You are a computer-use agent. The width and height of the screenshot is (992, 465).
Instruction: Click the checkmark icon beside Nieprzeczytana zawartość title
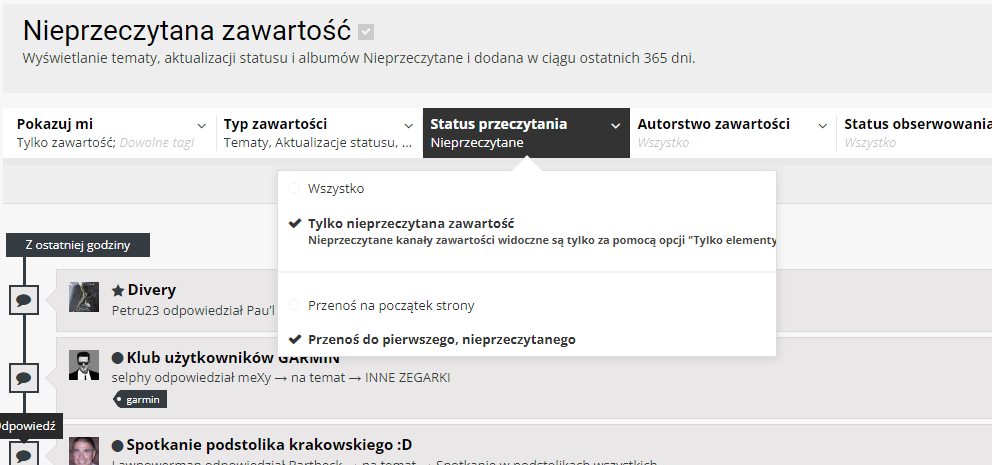point(366,32)
